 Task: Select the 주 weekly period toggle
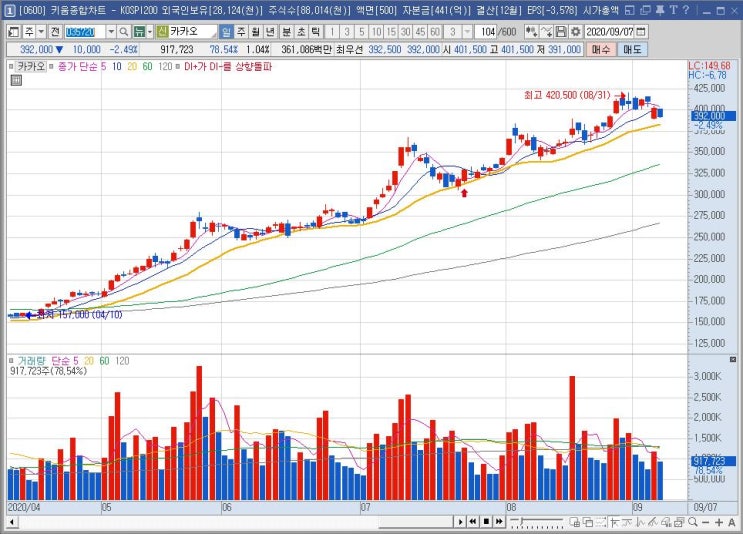[241, 32]
